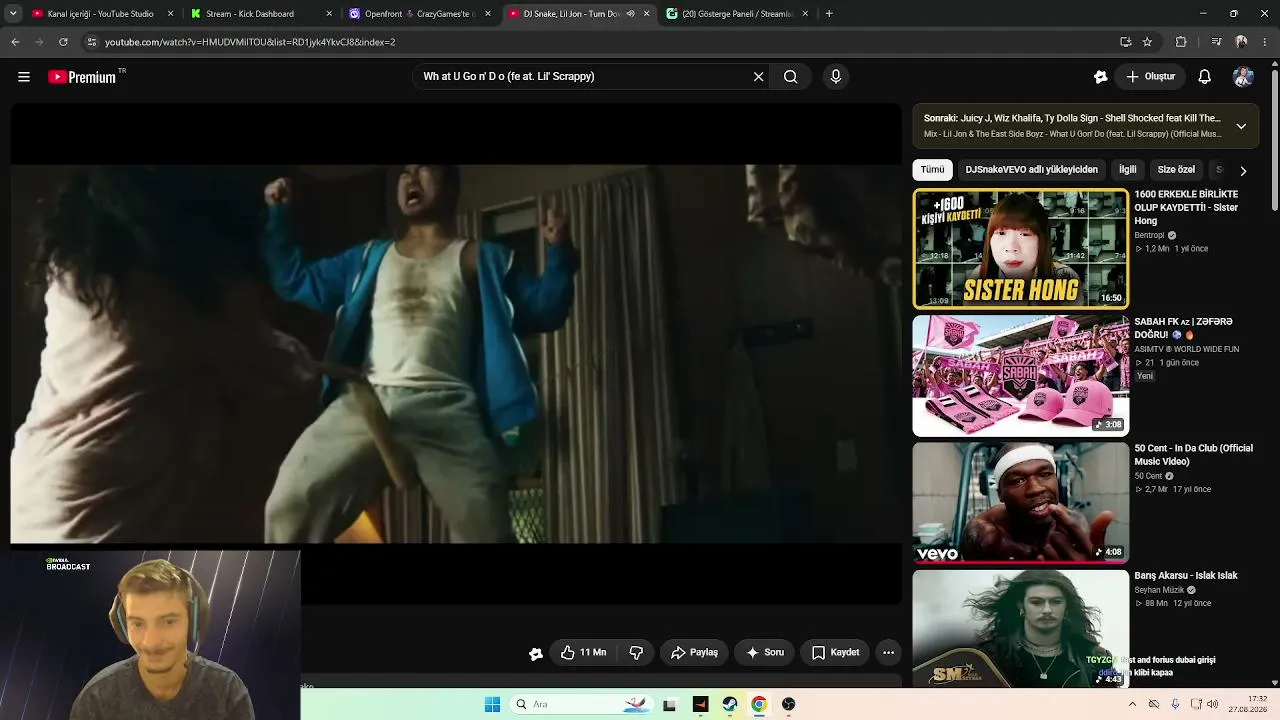Image resolution: width=1280 pixels, height=720 pixels.
Task: Open title 1600 ERKEKLE BİRLİKTE OLUP KAYDETTİ
Action: click(x=1187, y=208)
